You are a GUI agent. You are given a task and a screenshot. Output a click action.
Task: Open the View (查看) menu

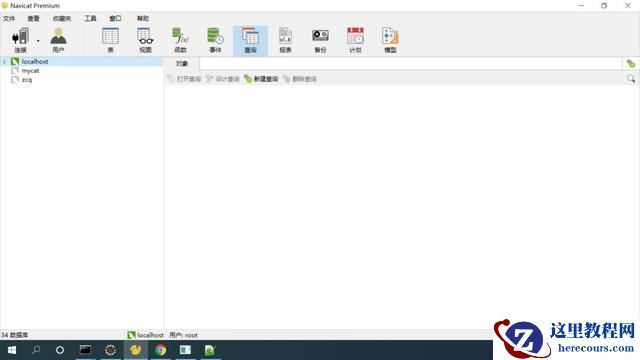point(33,18)
